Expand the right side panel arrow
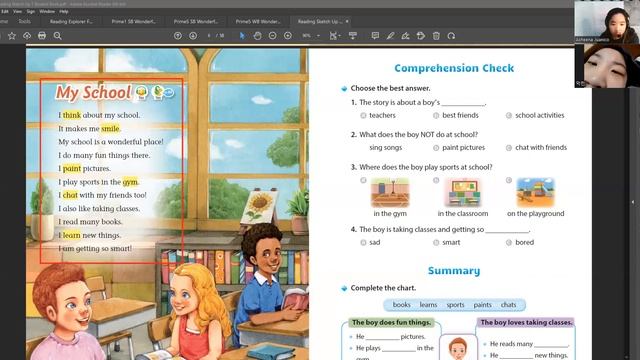Screen dimensions: 640x360 tap(633, 202)
